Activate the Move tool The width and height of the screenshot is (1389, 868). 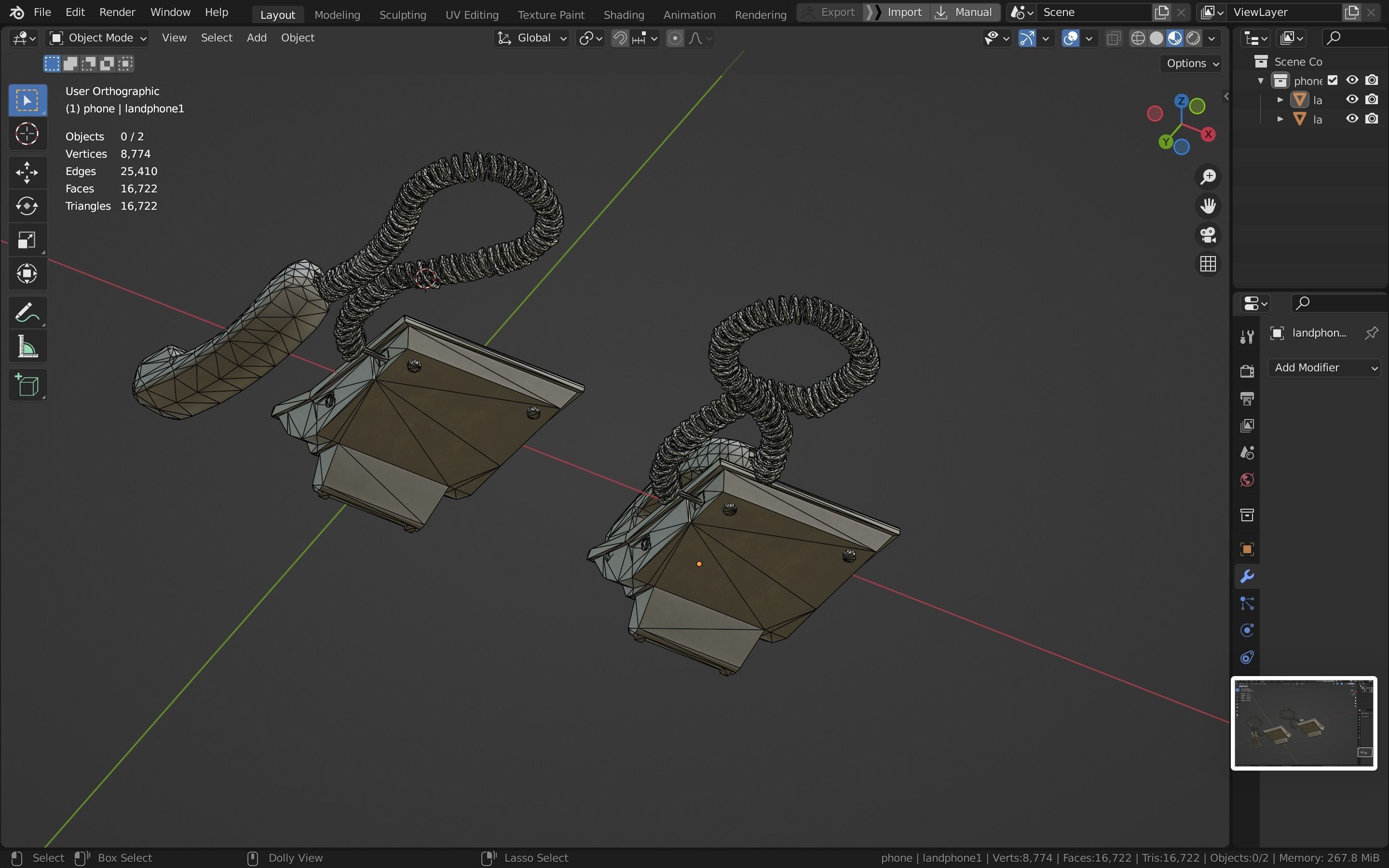[x=27, y=172]
